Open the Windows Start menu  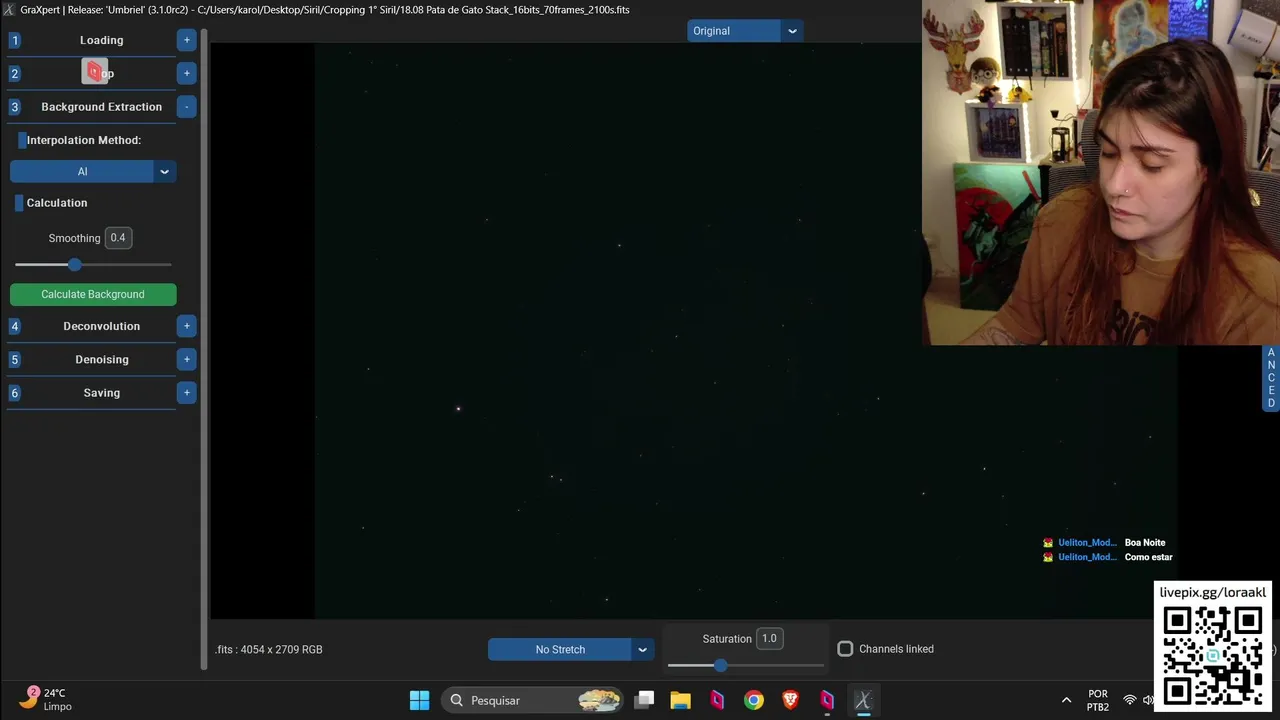(420, 700)
